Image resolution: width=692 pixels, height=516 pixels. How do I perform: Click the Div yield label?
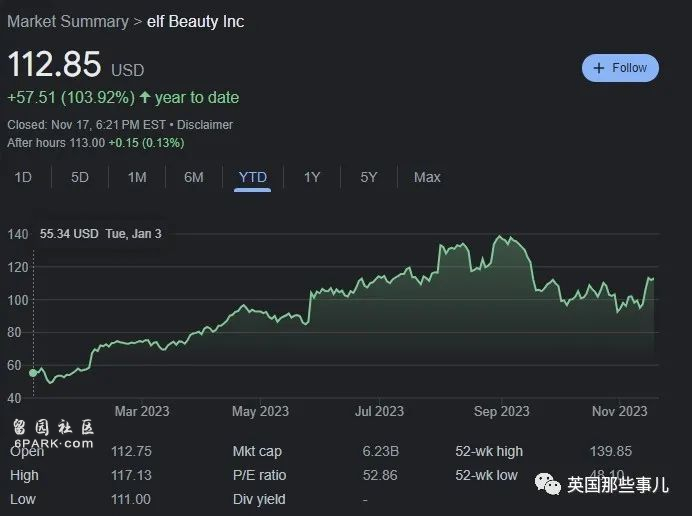coord(259,499)
